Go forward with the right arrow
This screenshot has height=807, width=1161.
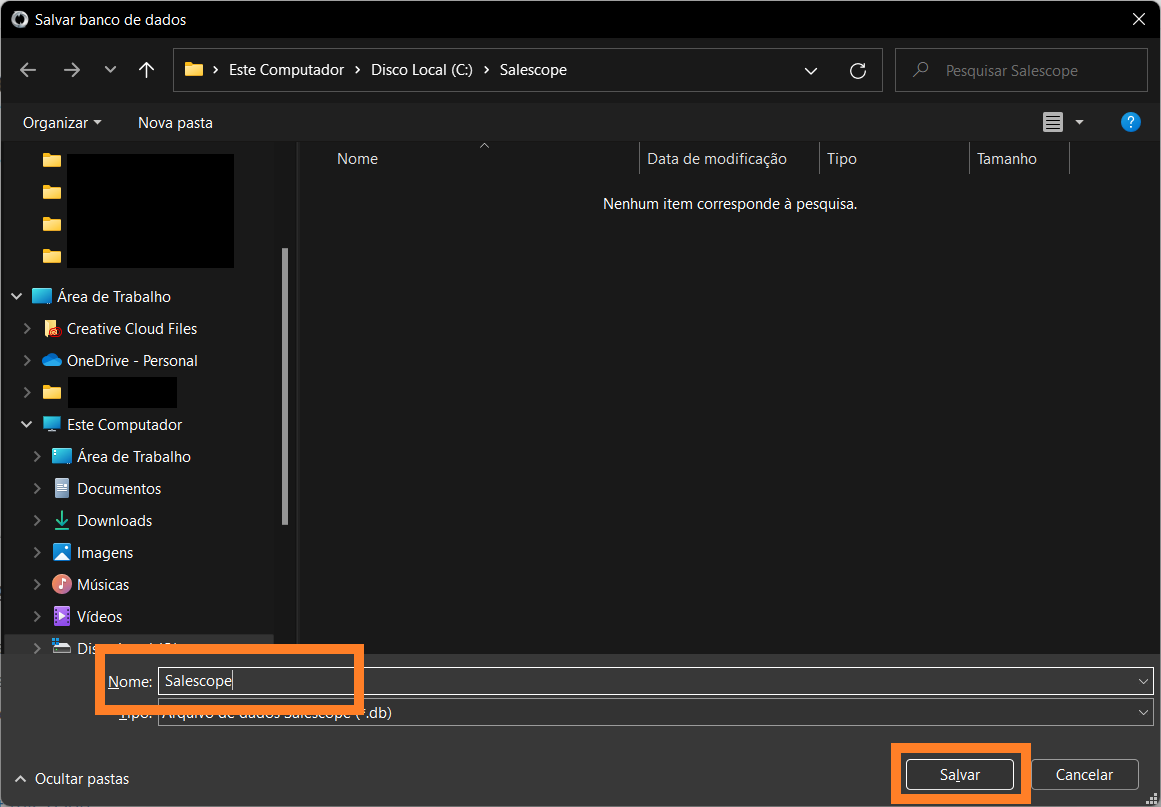point(72,70)
